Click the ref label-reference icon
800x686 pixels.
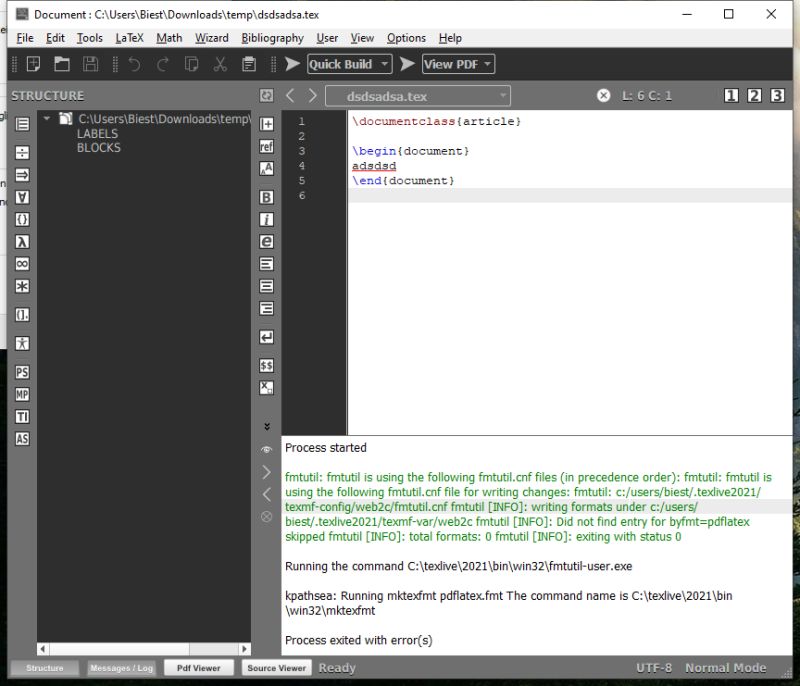coord(266,146)
